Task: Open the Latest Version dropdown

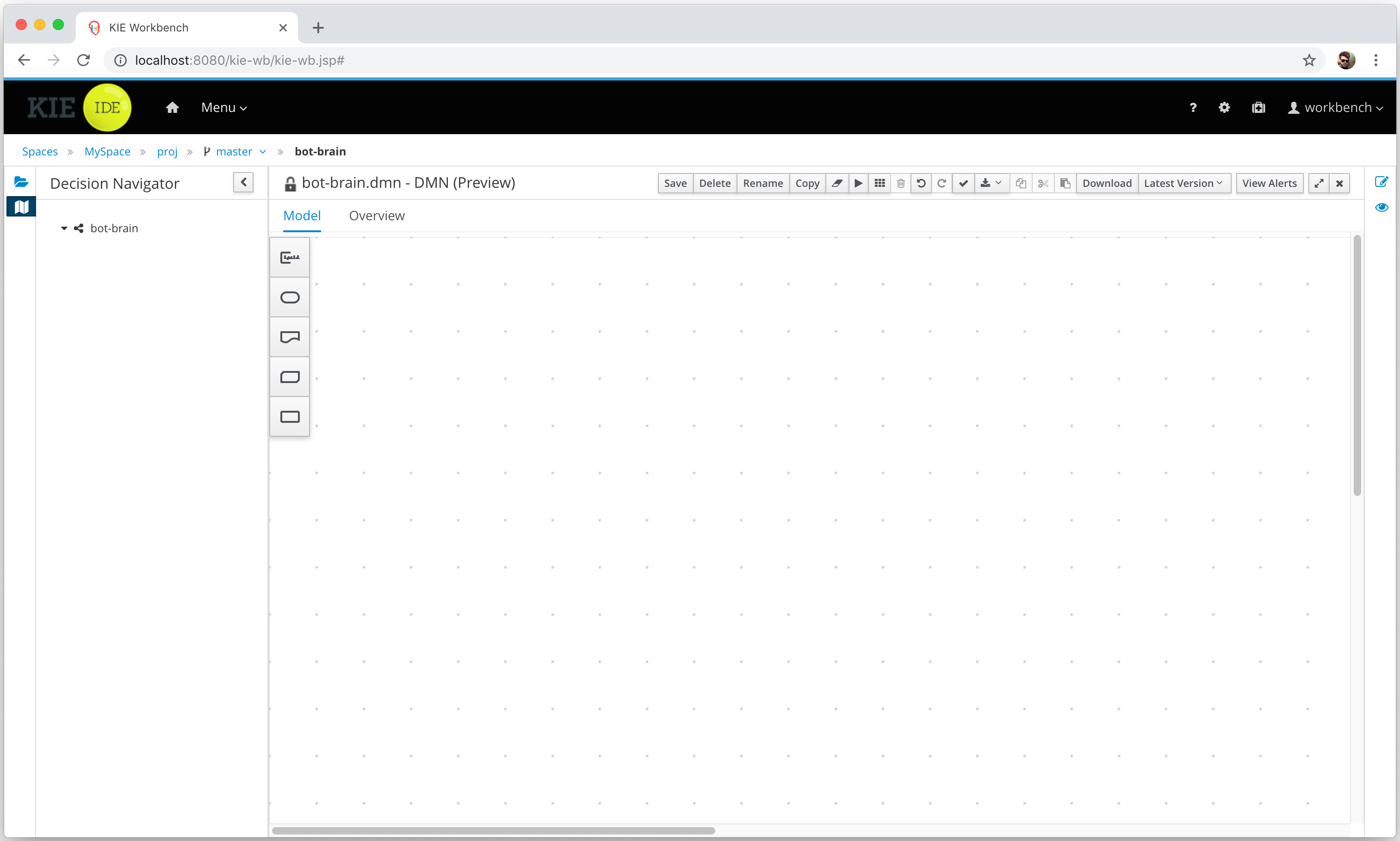Action: point(1183,183)
